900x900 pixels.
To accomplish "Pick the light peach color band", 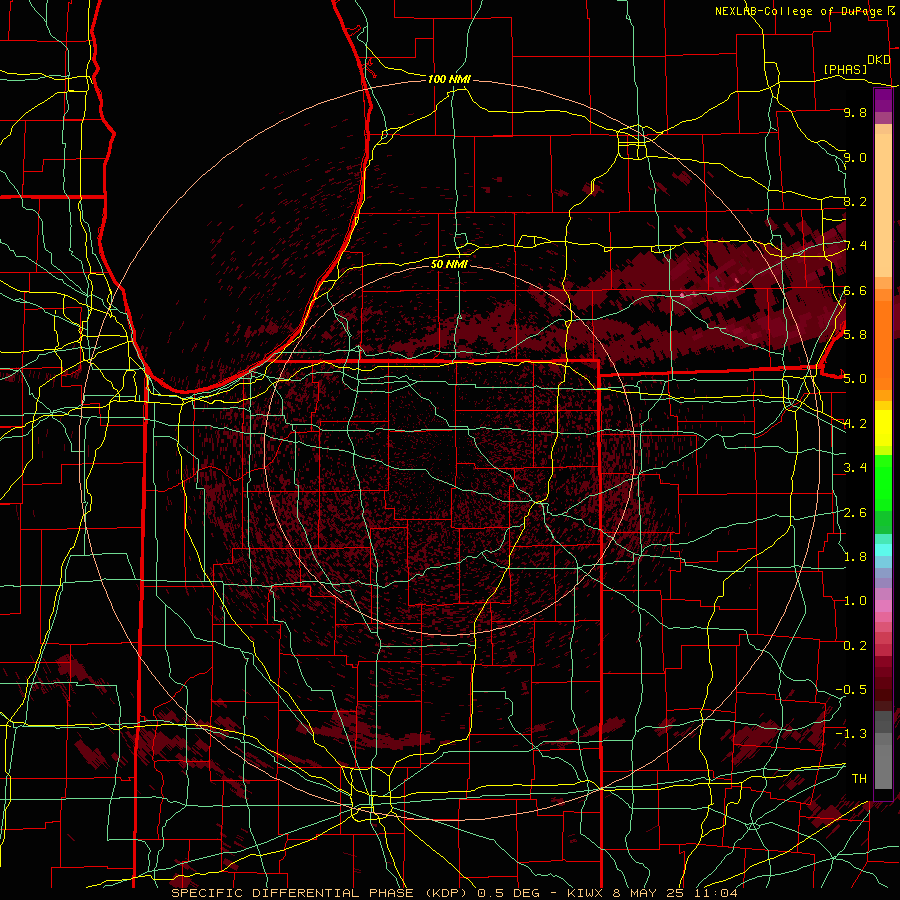I will click(x=883, y=206).
